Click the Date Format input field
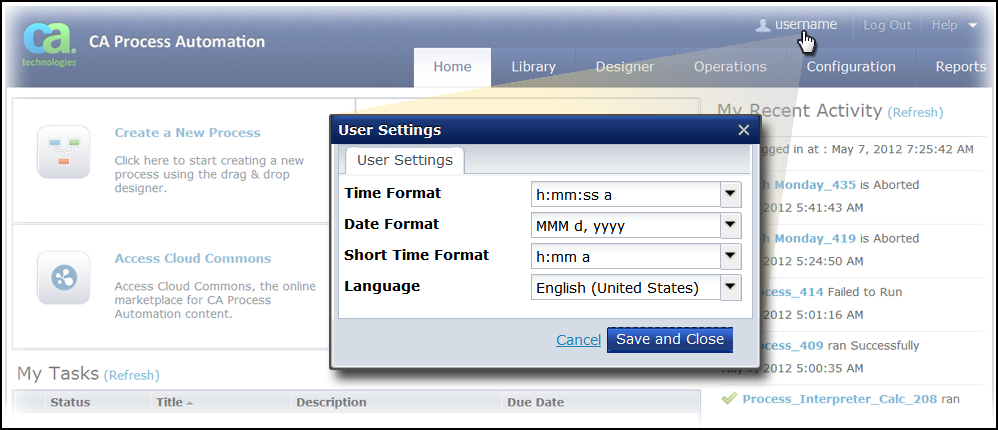Viewport: 998px width, 430px height. click(625, 226)
